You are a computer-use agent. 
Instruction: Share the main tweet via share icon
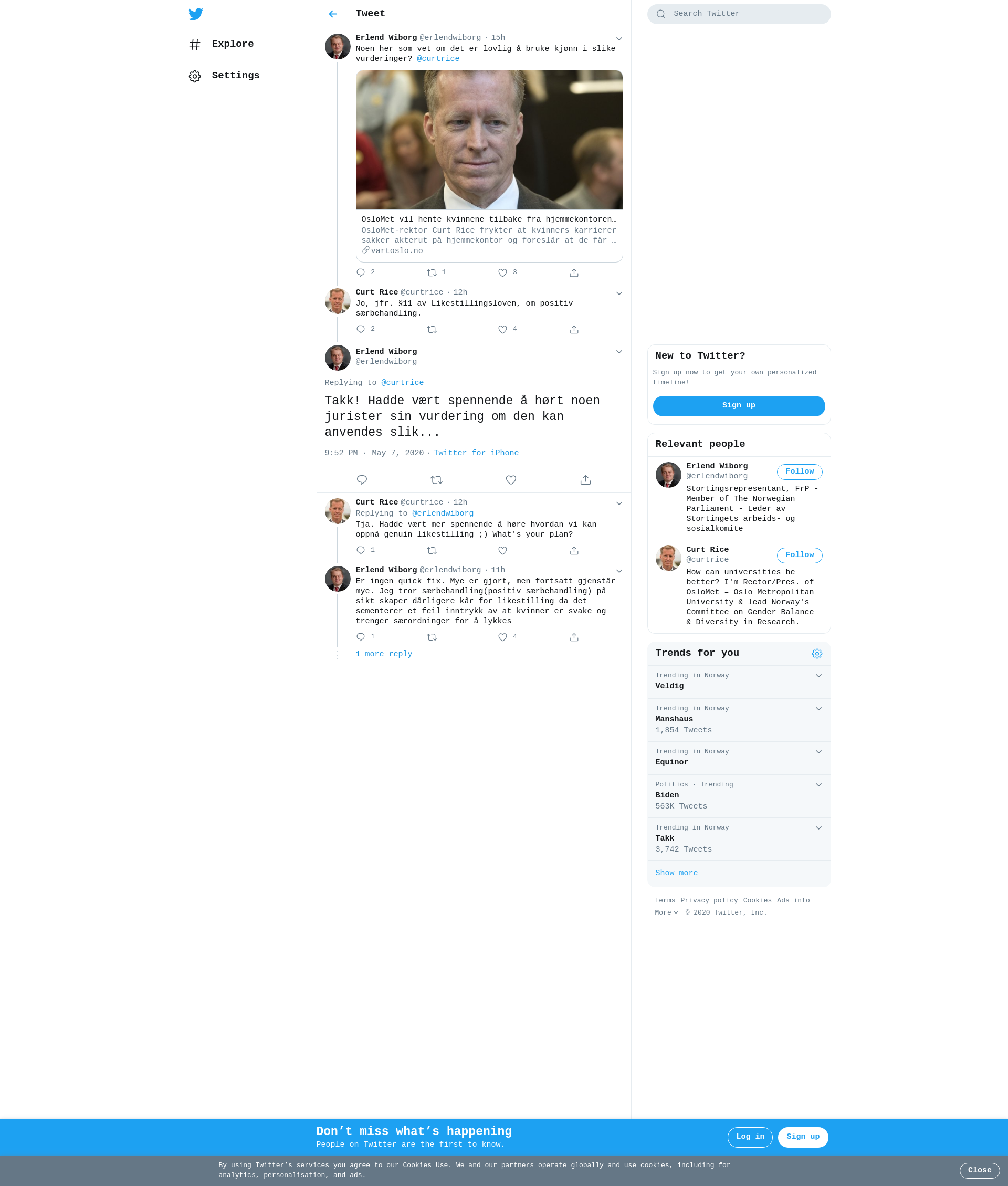[x=585, y=480]
